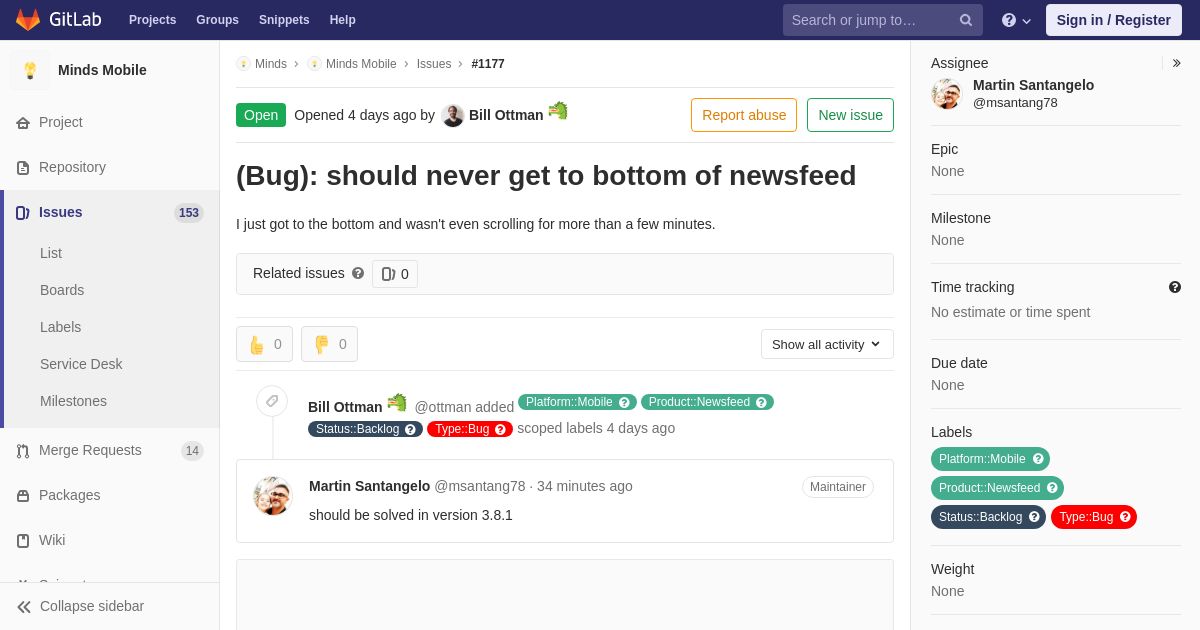The width and height of the screenshot is (1200, 630).
Task: Click the Minds Mobile breadcrumb icon
Action: [315, 64]
